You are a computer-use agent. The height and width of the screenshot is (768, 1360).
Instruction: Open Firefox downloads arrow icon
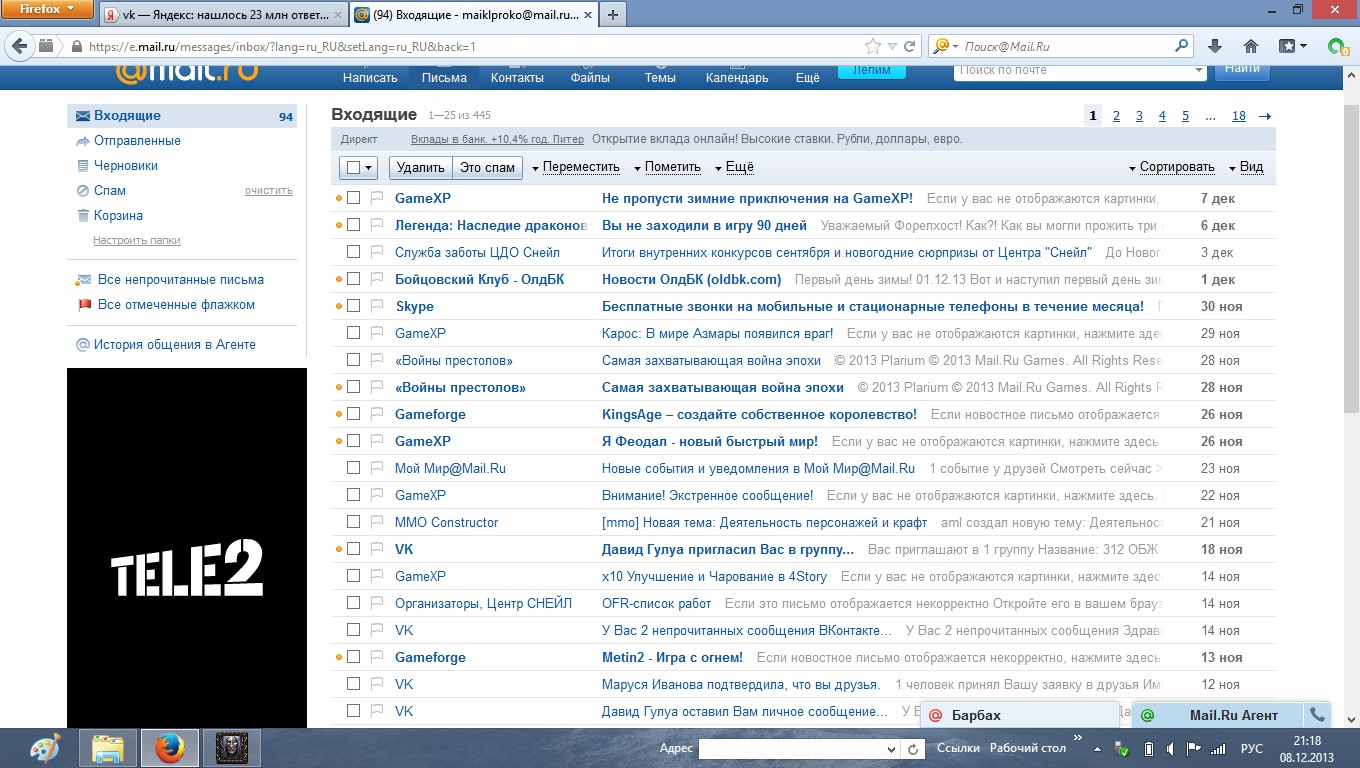click(x=1215, y=46)
